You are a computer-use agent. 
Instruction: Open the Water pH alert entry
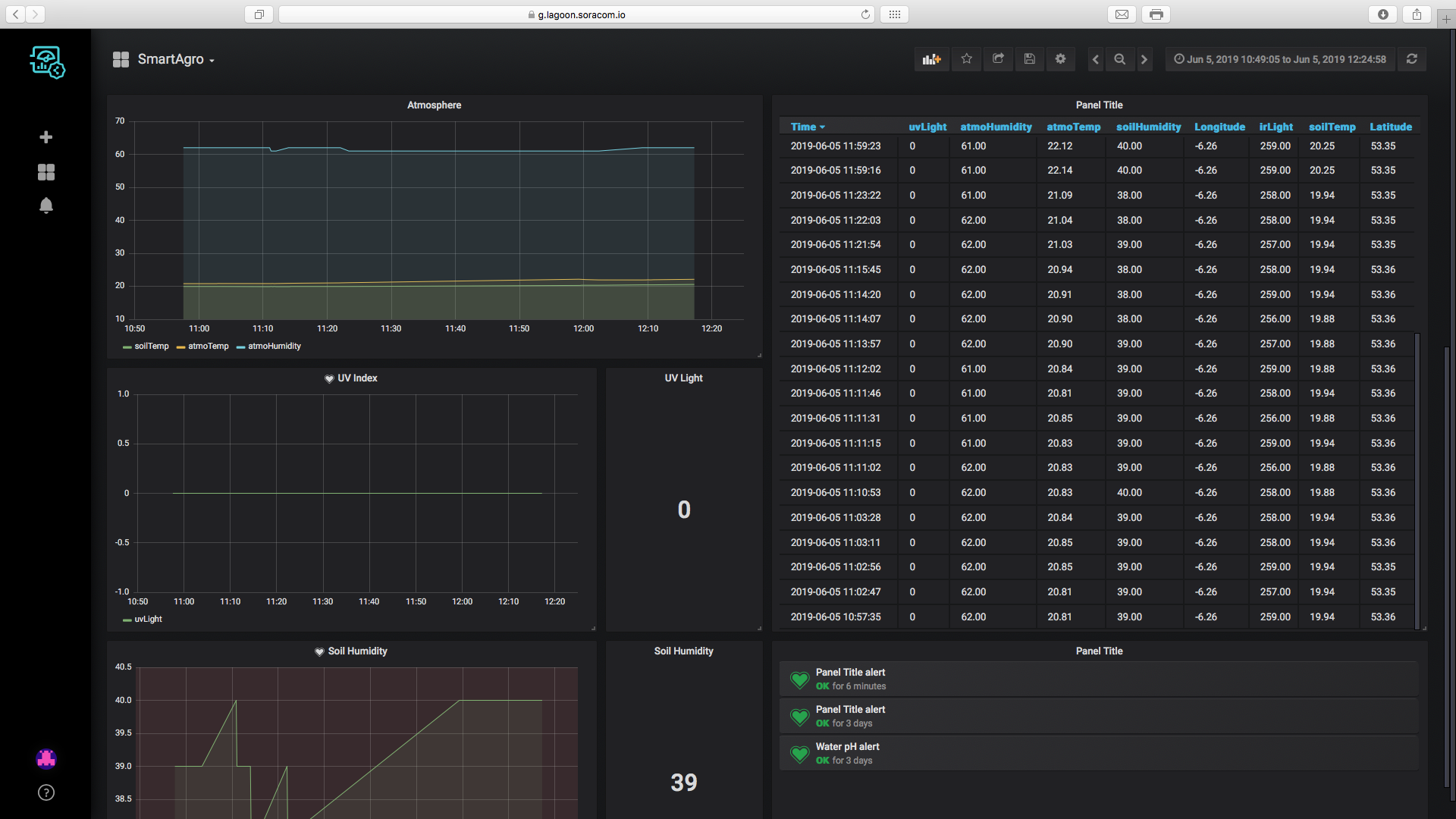847,747
